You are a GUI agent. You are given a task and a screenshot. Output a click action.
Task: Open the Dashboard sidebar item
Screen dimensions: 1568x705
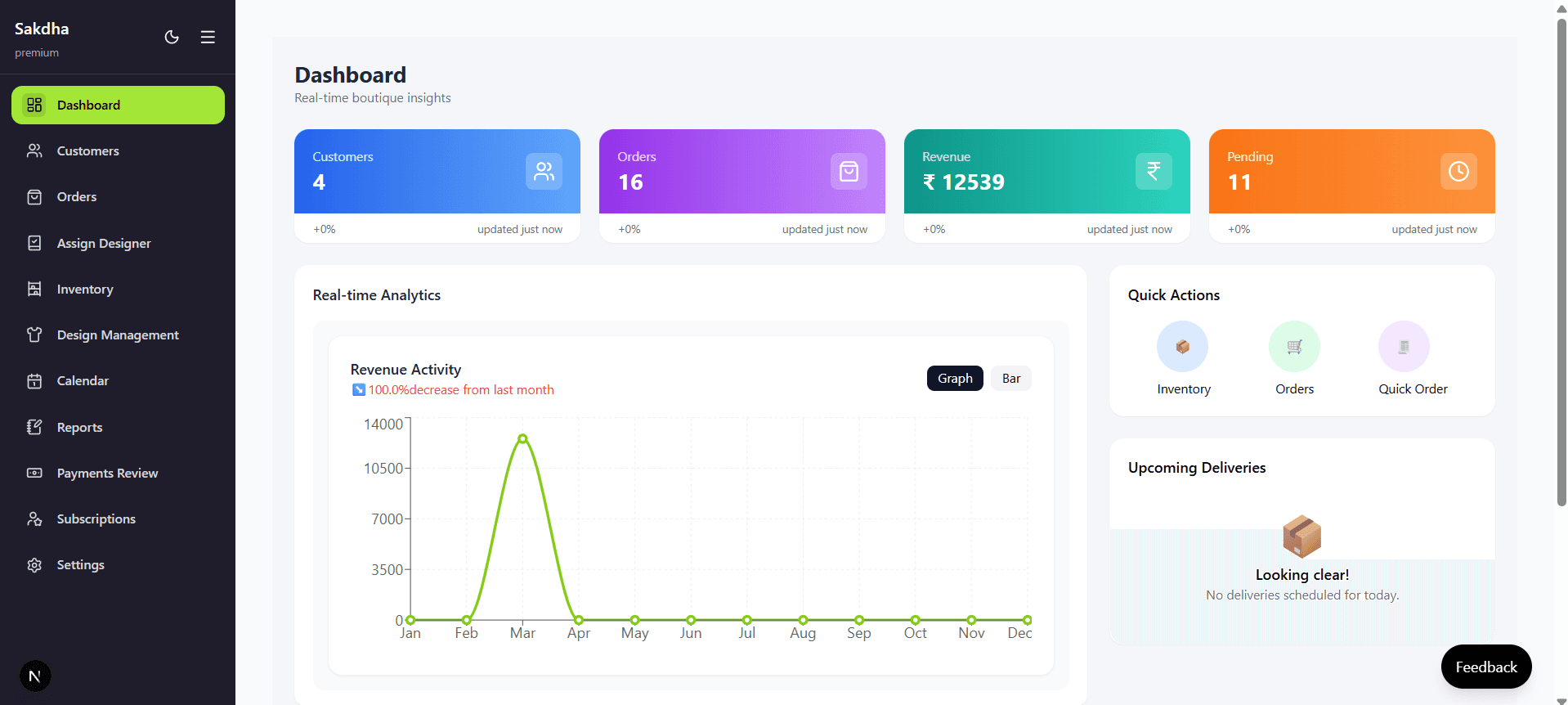(x=118, y=105)
